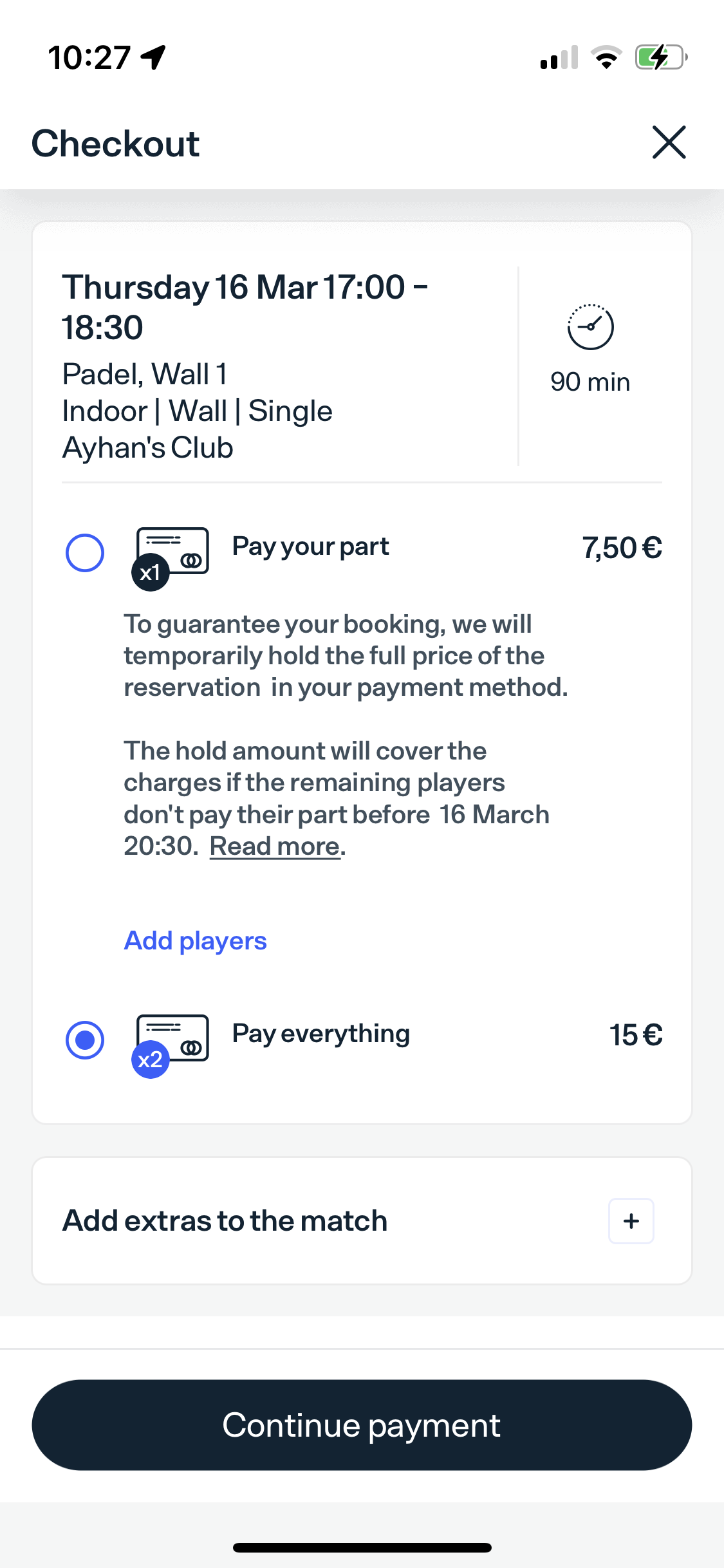Viewport: 724px width, 1568px height.
Task: Tap the Pay everything label
Action: [x=320, y=1034]
